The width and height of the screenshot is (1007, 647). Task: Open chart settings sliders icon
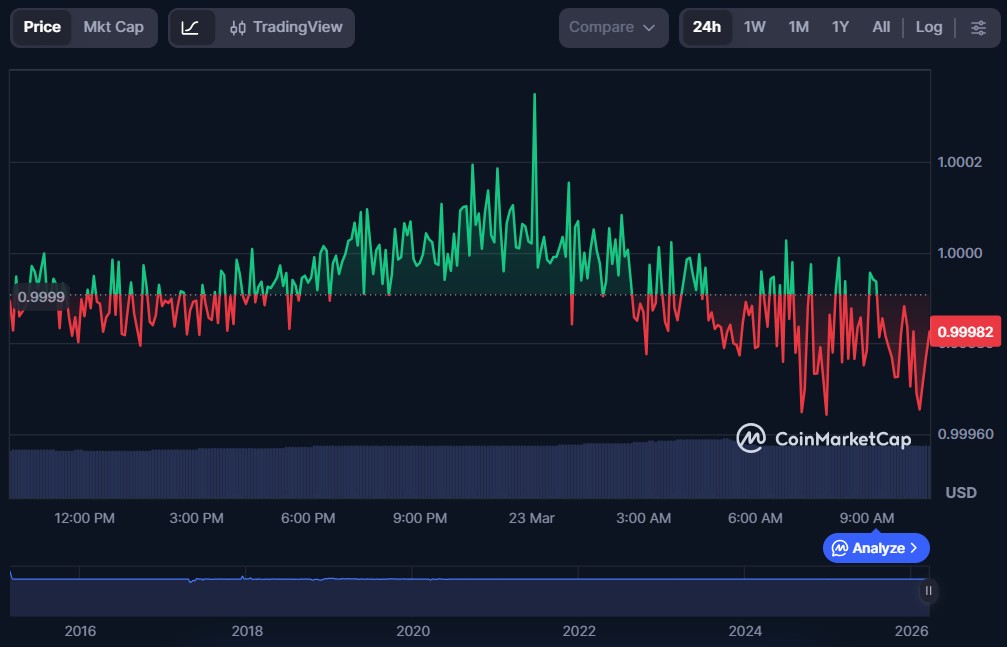[x=978, y=28]
